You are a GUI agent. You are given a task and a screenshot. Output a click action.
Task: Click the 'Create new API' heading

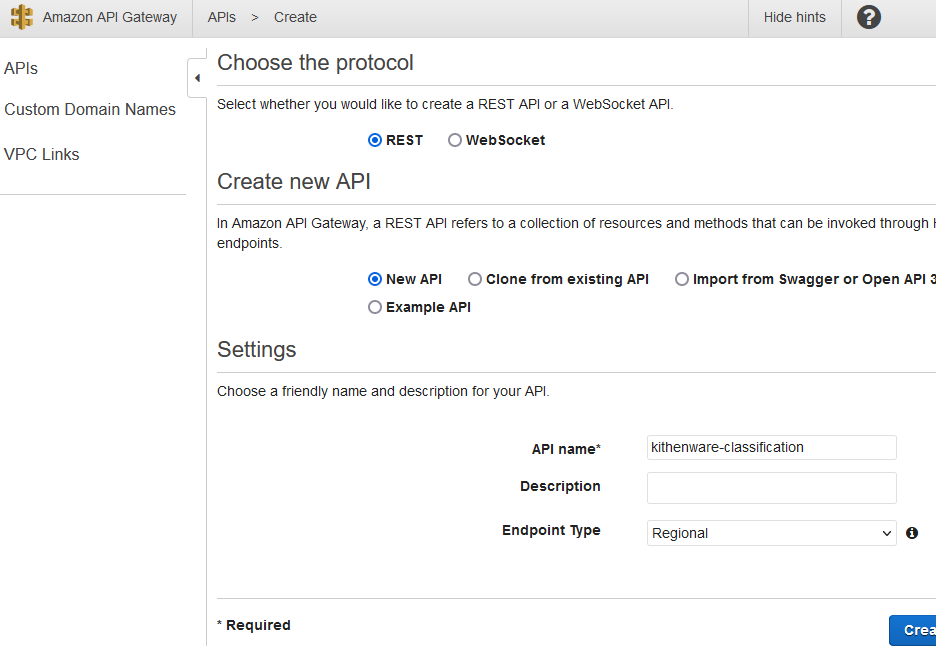(294, 181)
